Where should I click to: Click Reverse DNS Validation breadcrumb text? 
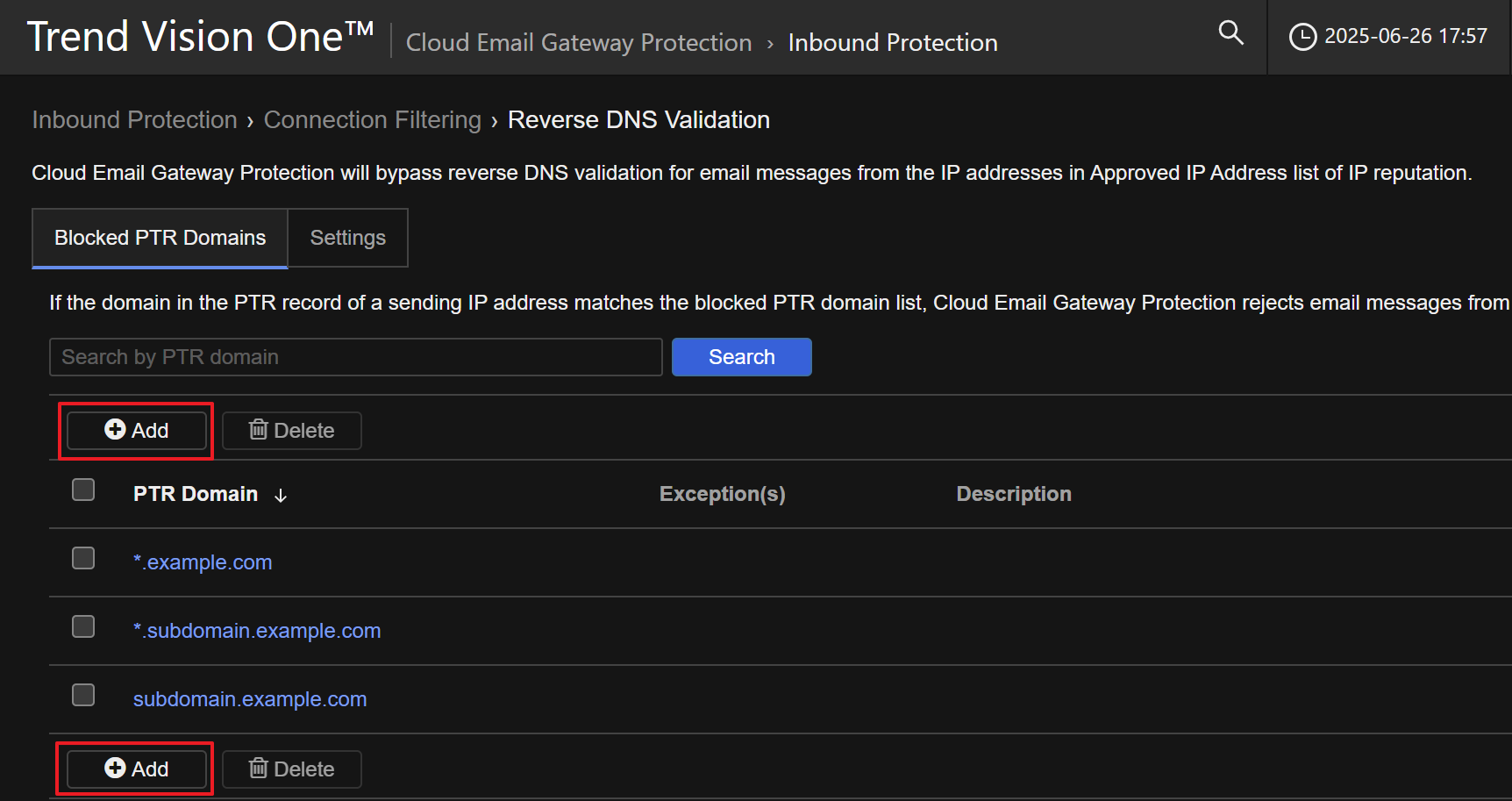tap(639, 120)
